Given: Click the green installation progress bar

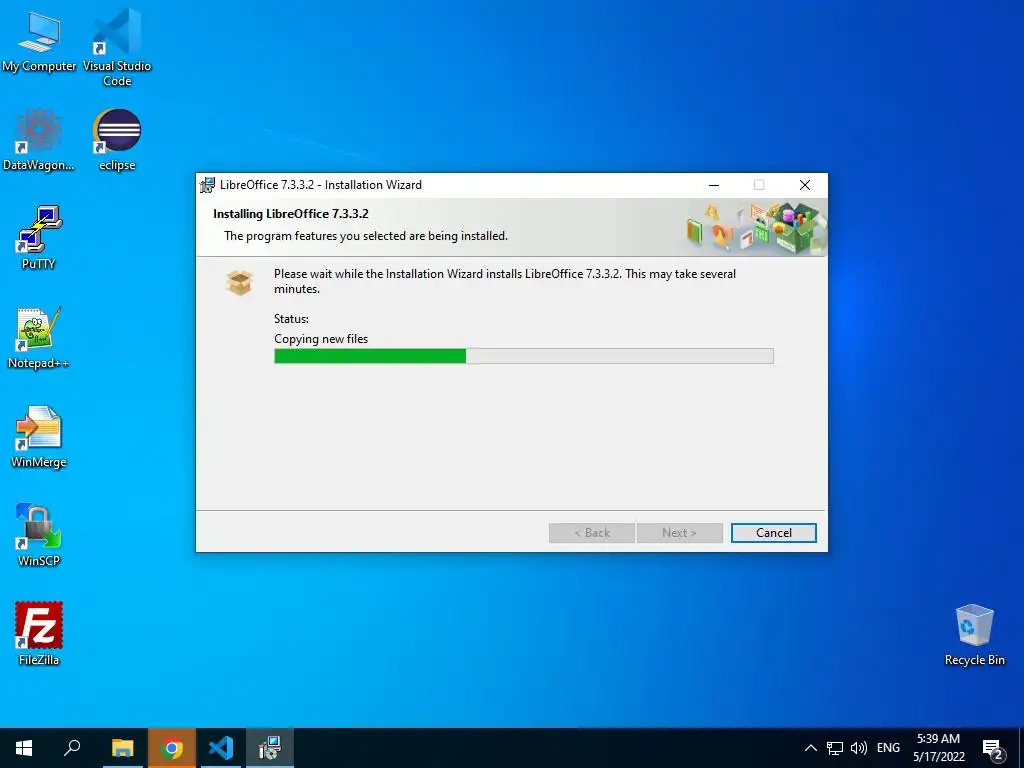Looking at the screenshot, I should [524, 356].
